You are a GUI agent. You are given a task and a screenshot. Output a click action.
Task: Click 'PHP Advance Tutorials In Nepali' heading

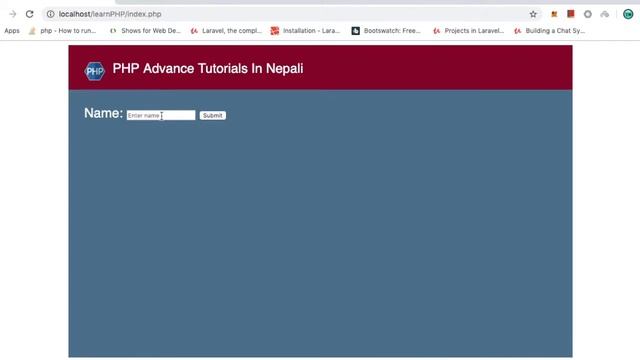click(x=208, y=69)
